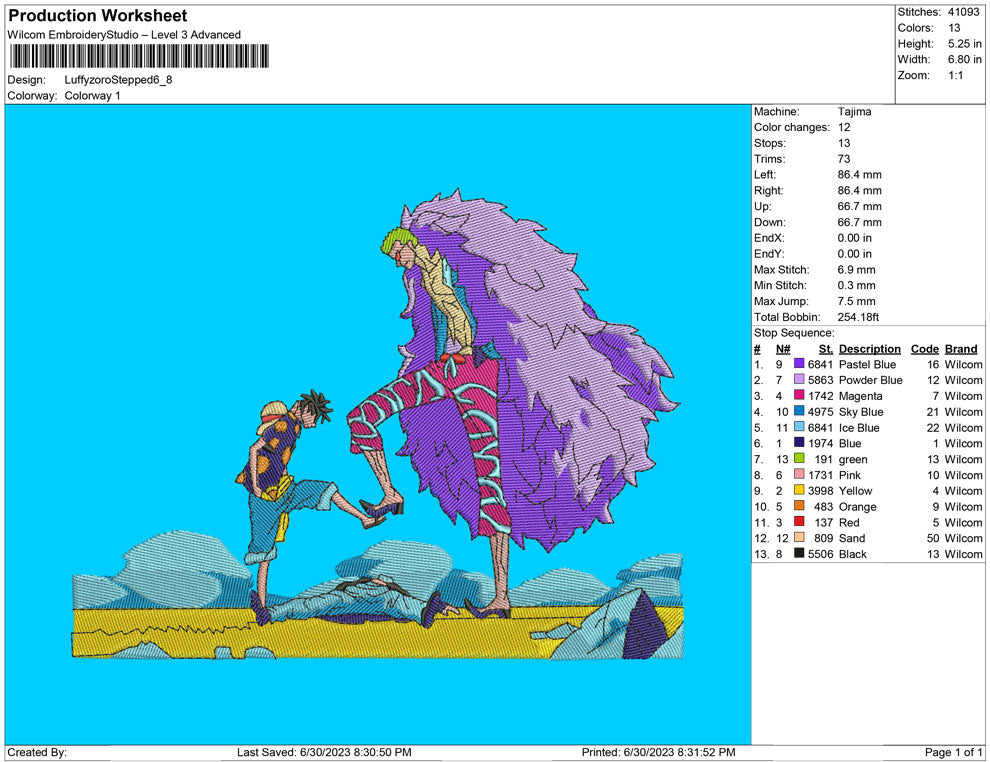Click the Black thread swatch
Screen dimensions: 990x762
click(799, 554)
